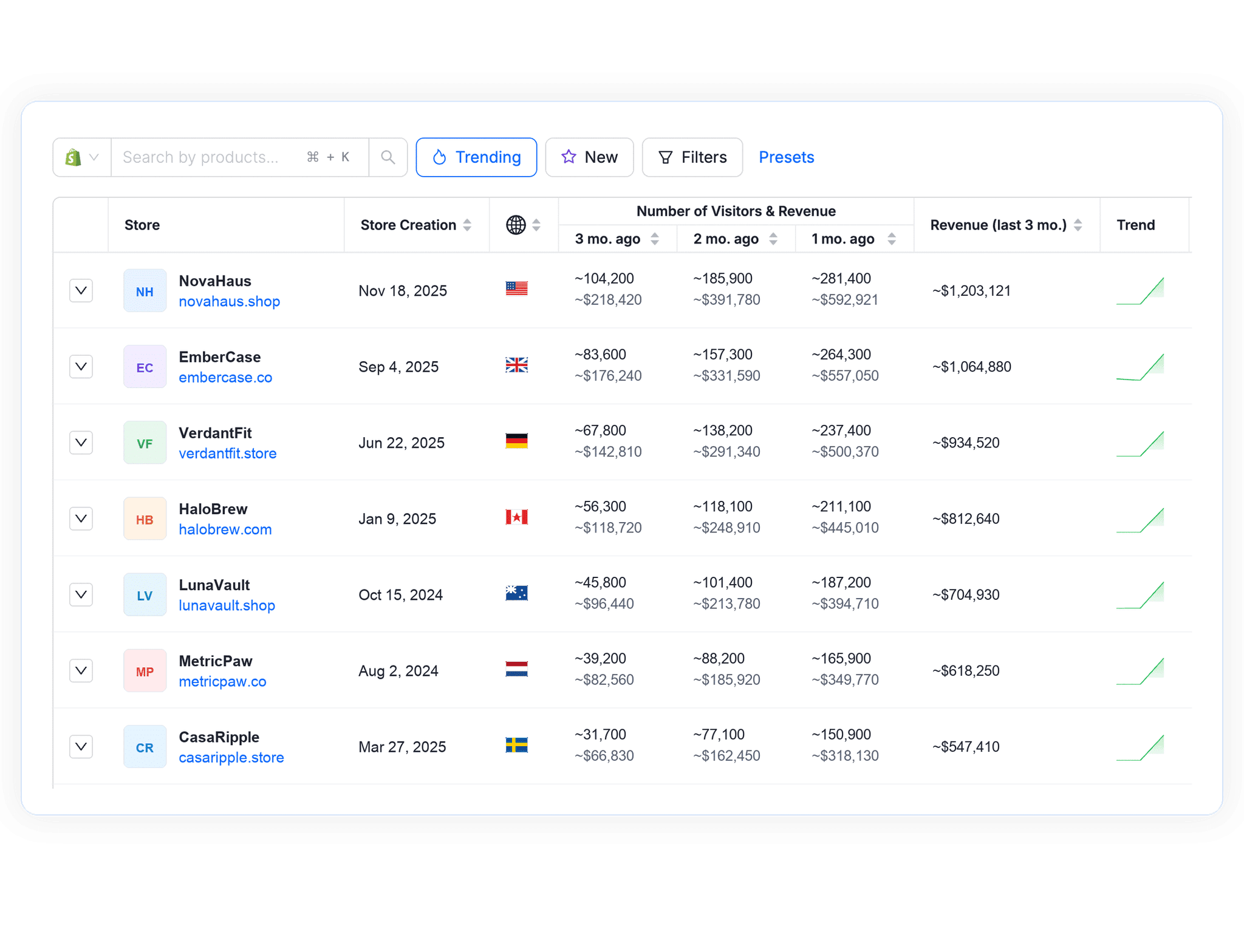Click the EmberCase trend sparkline

[1140, 367]
